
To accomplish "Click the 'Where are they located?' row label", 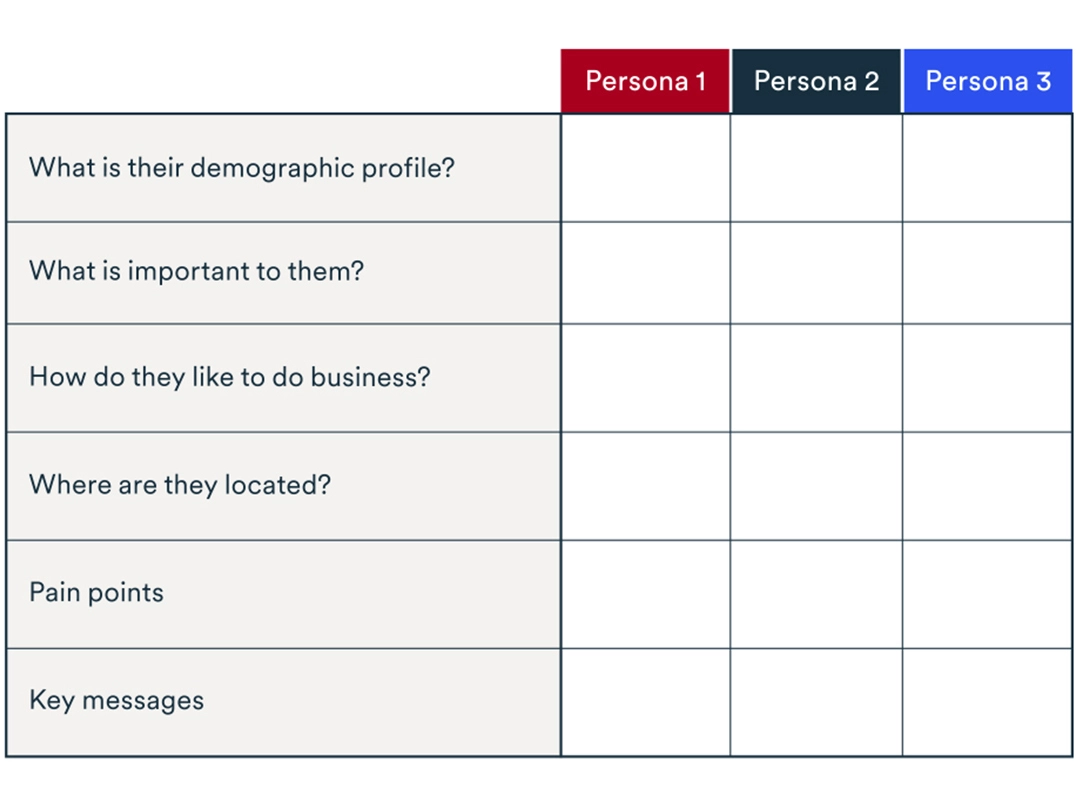I will pos(180,485).
